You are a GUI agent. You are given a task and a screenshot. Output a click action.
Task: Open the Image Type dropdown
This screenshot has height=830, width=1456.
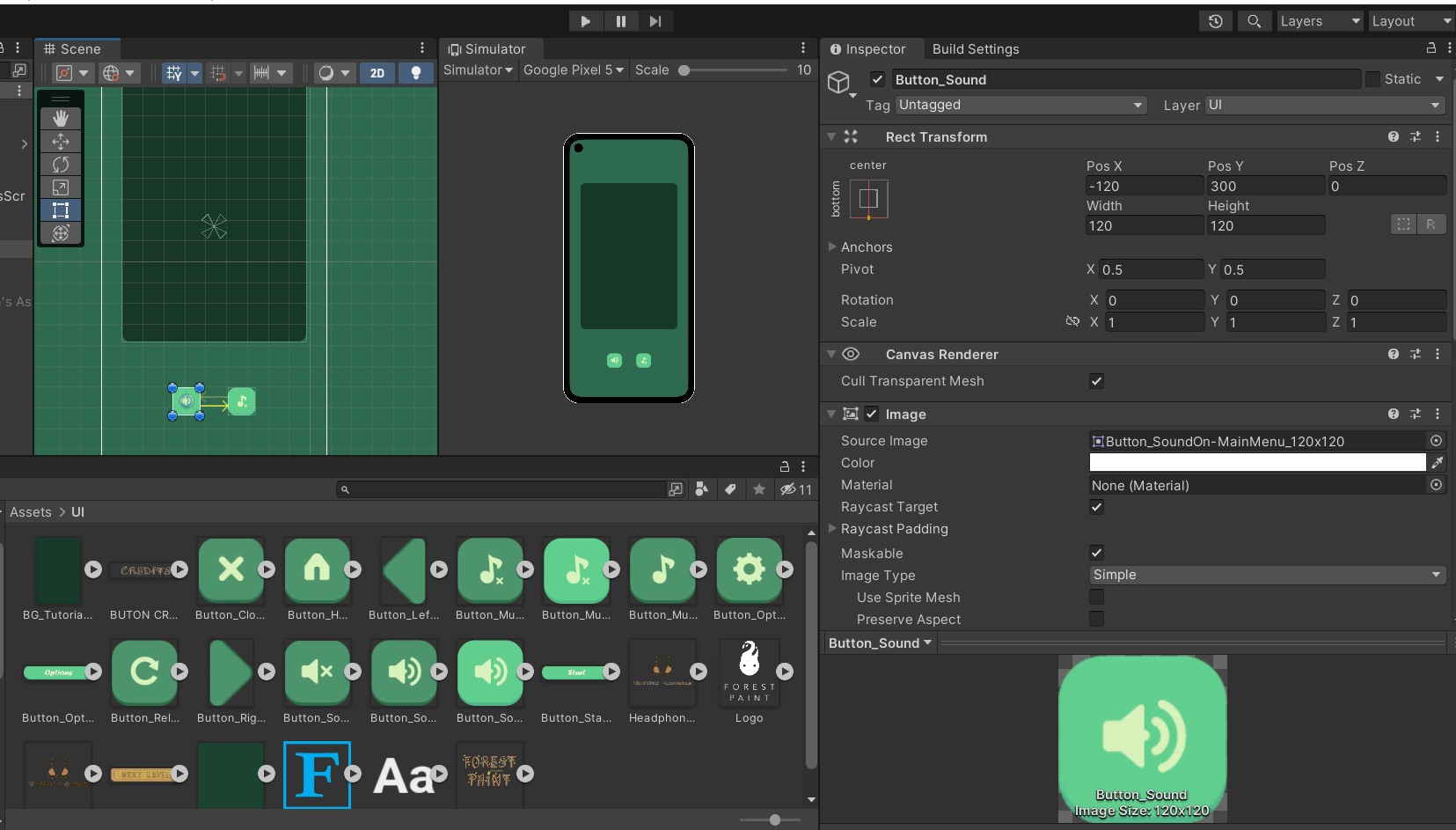(x=1267, y=575)
